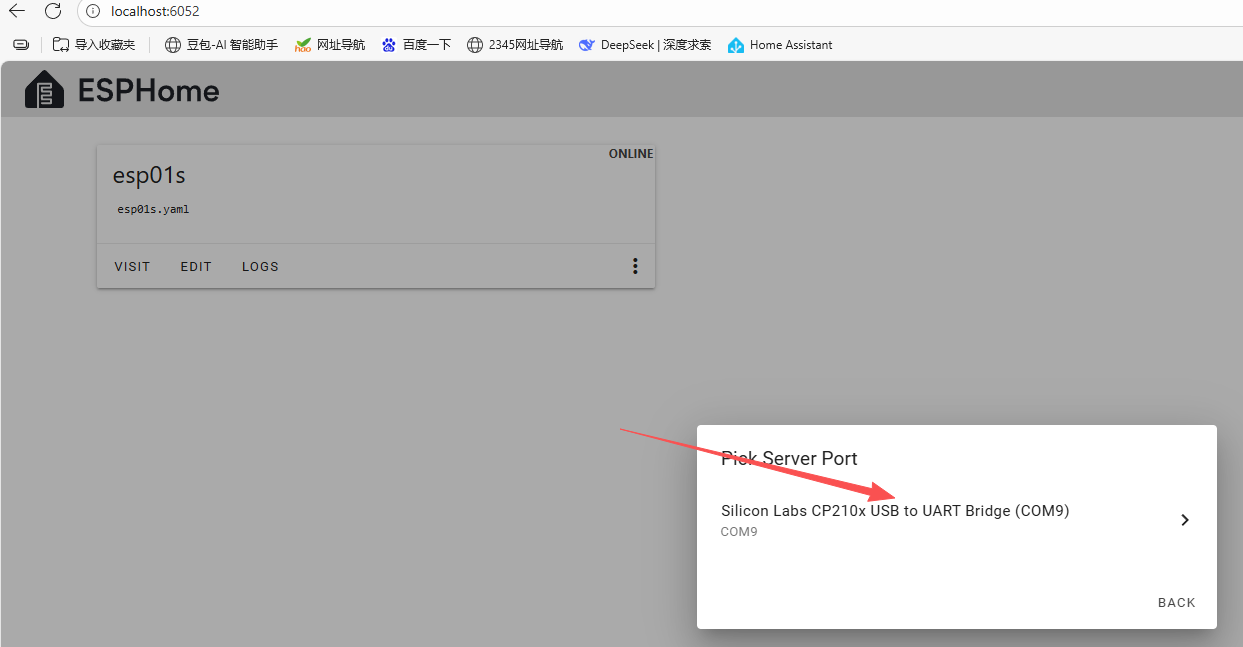
Task: Click the esp01s device name
Action: (x=149, y=175)
